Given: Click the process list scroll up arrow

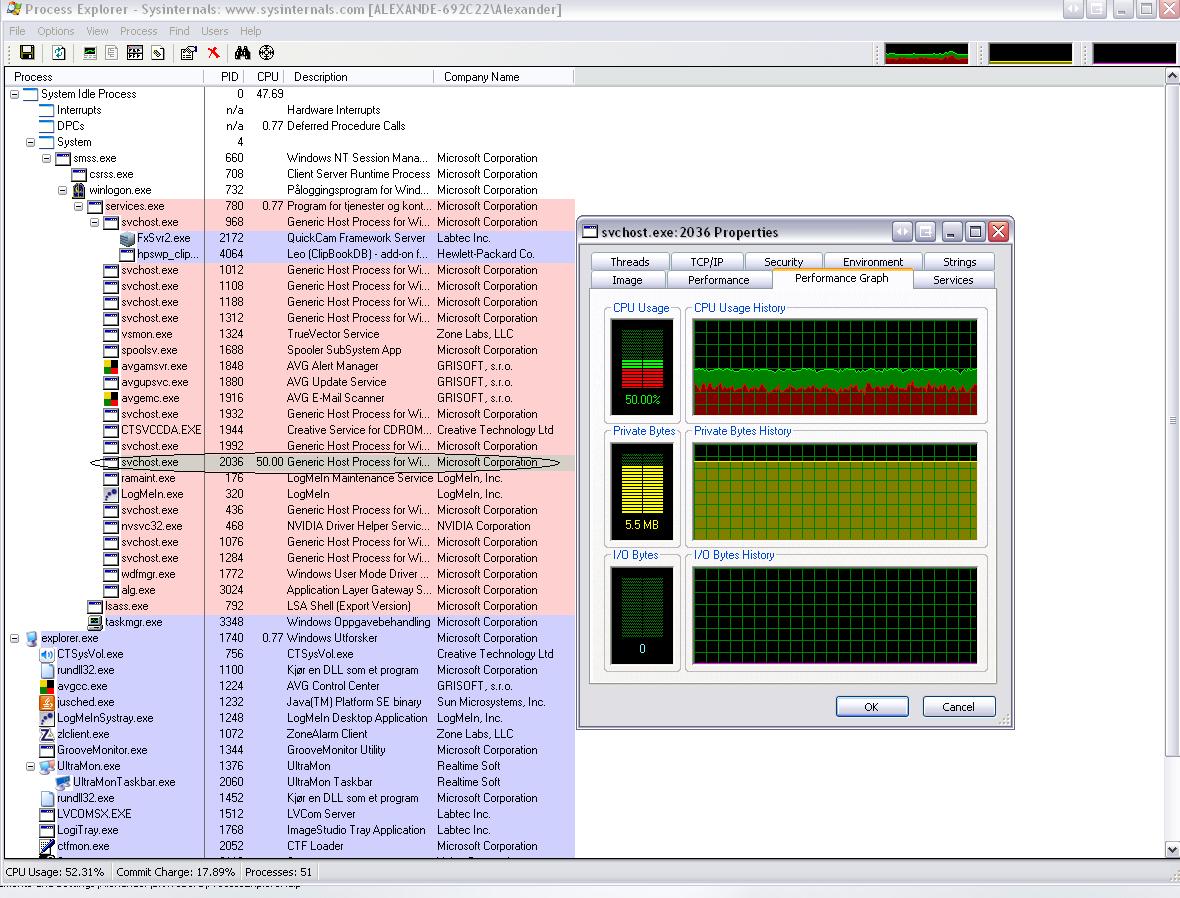Looking at the screenshot, I should click(1172, 76).
